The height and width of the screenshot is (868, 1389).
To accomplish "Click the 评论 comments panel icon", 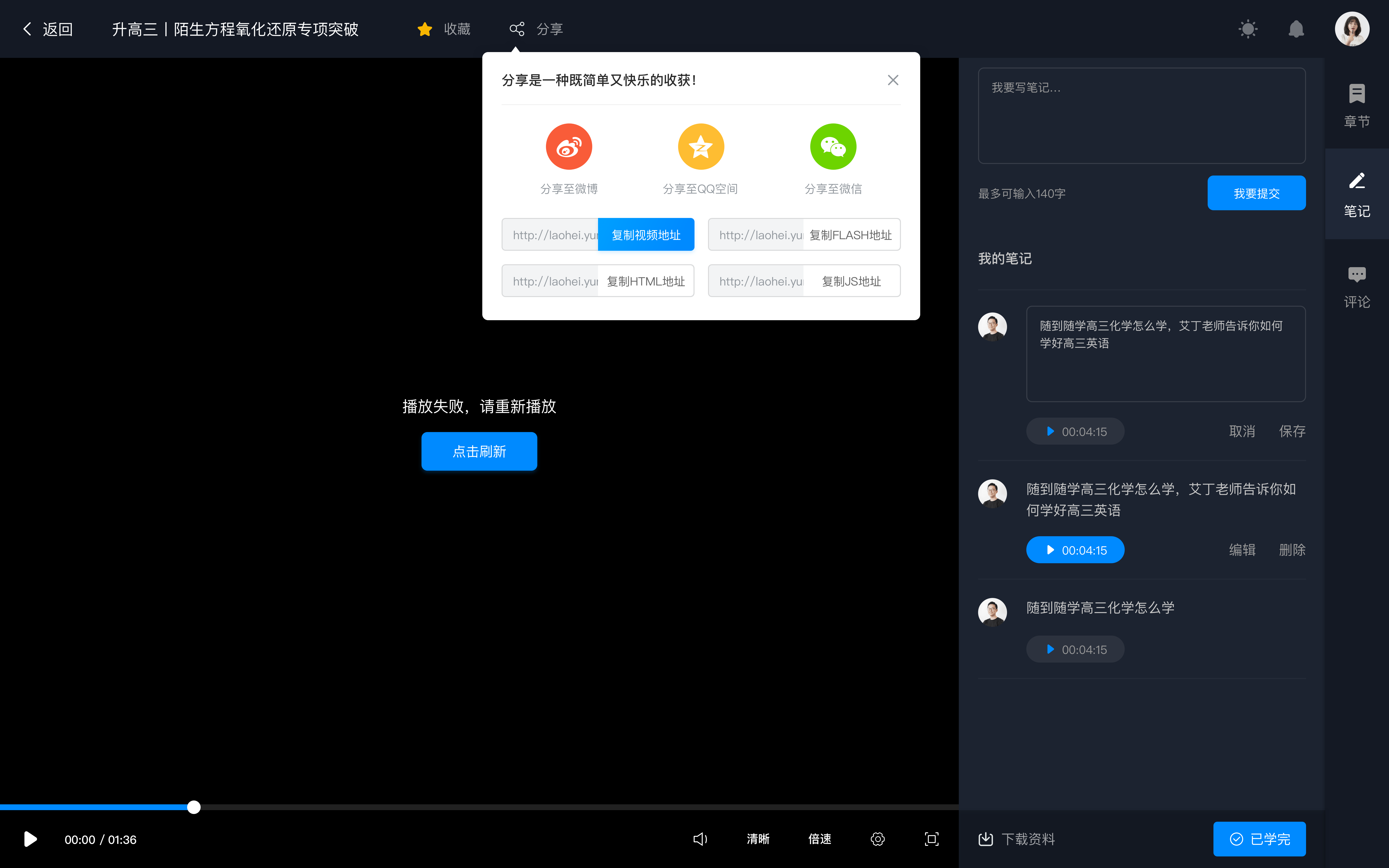I will click(1357, 285).
